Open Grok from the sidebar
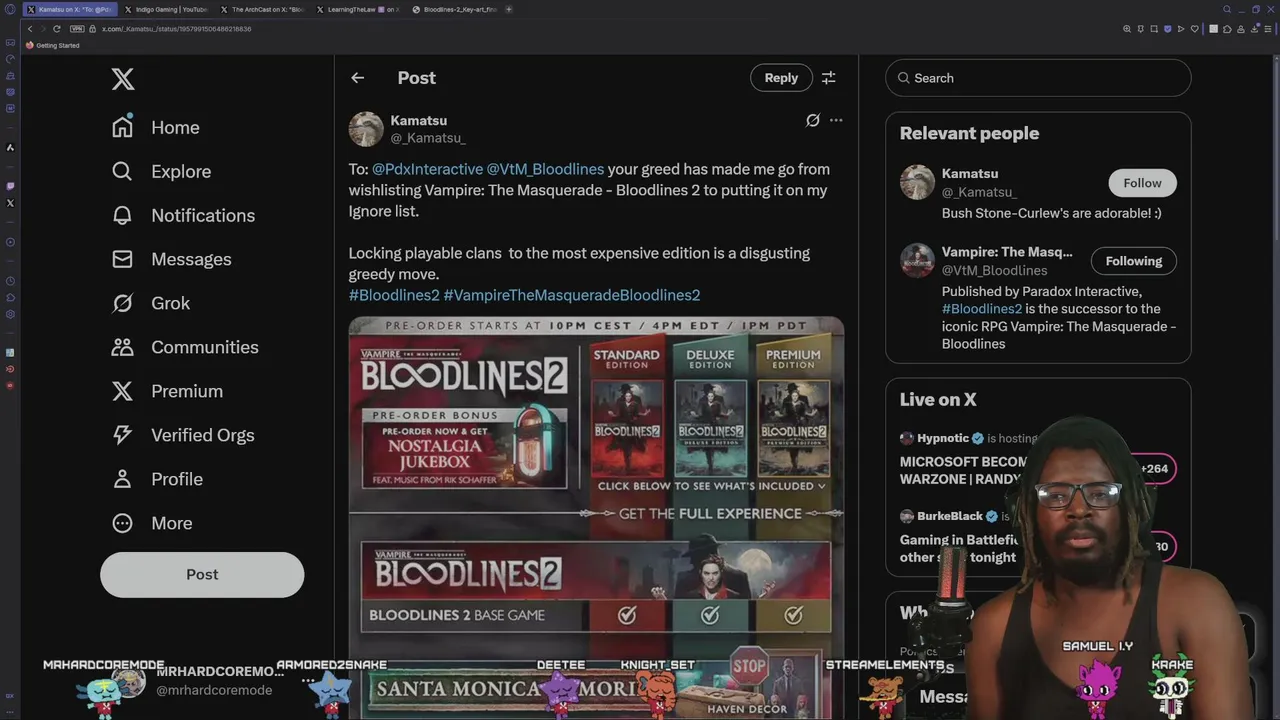1280x720 pixels. tap(150, 303)
